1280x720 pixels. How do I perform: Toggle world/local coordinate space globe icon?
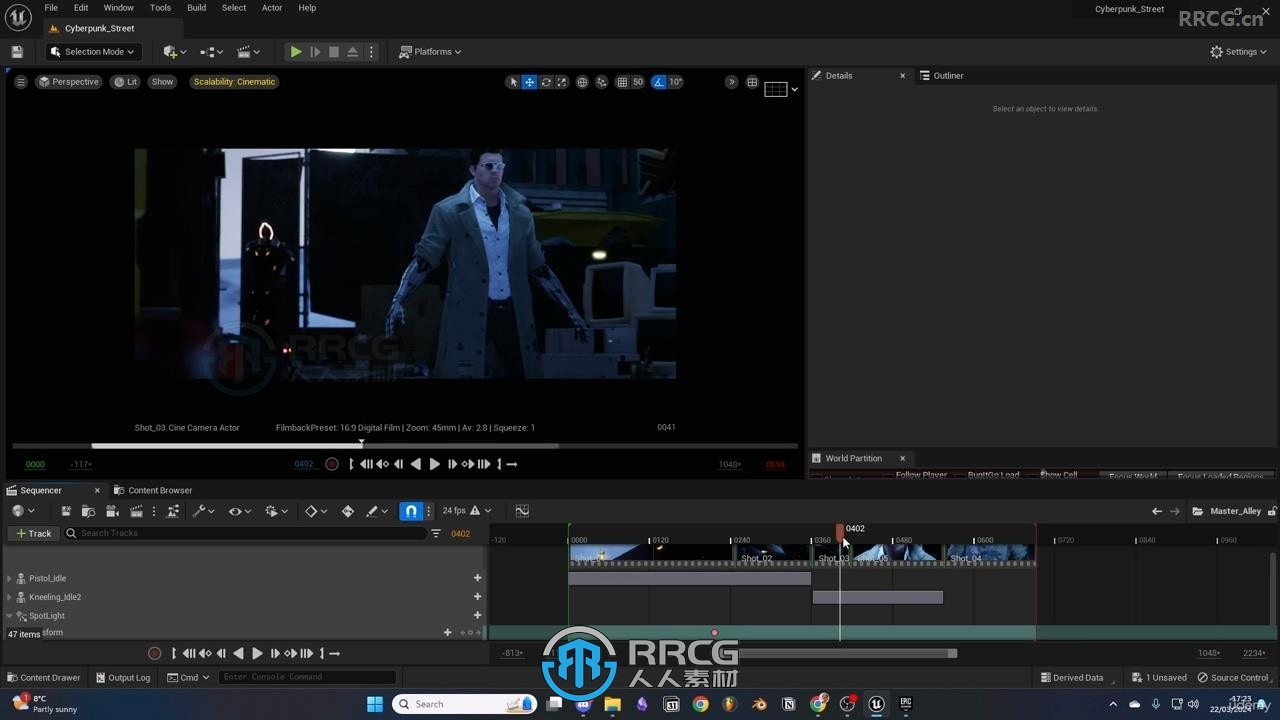click(x=582, y=82)
